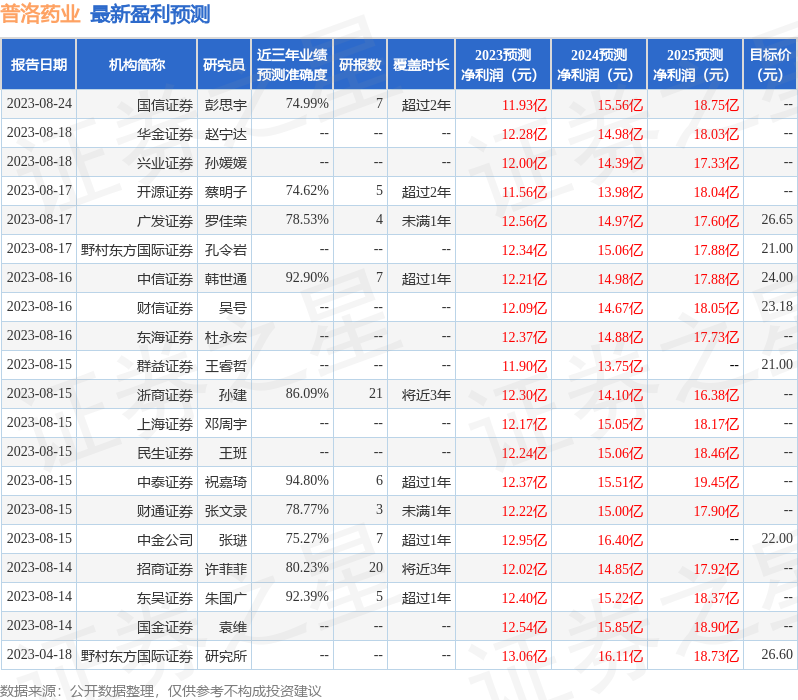Screen dimensions: 798x700
Task: Click analyst name 赵宁达
Action: point(225,134)
